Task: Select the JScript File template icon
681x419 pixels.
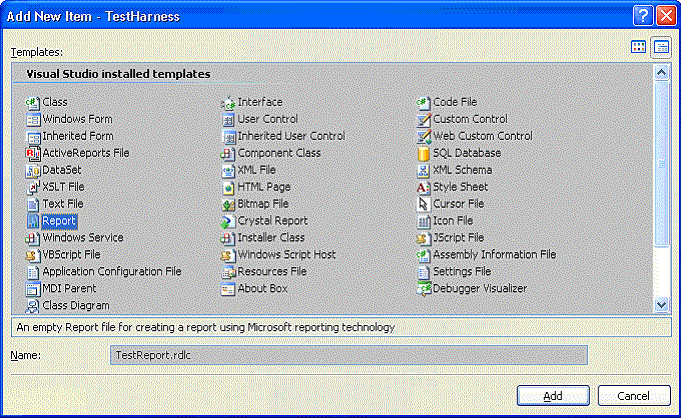Action: [x=423, y=238]
